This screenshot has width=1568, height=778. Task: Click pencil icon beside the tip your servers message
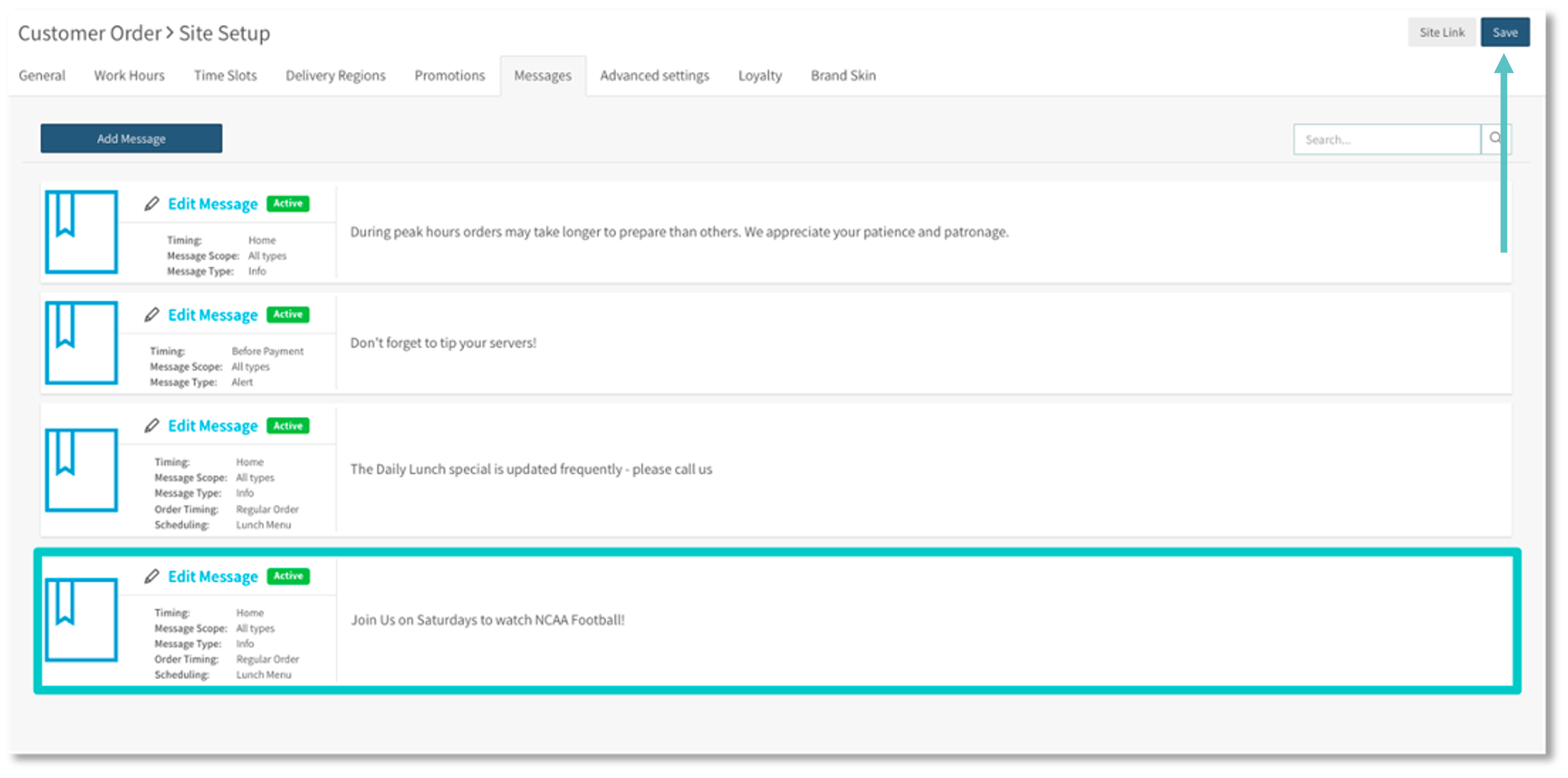152,315
